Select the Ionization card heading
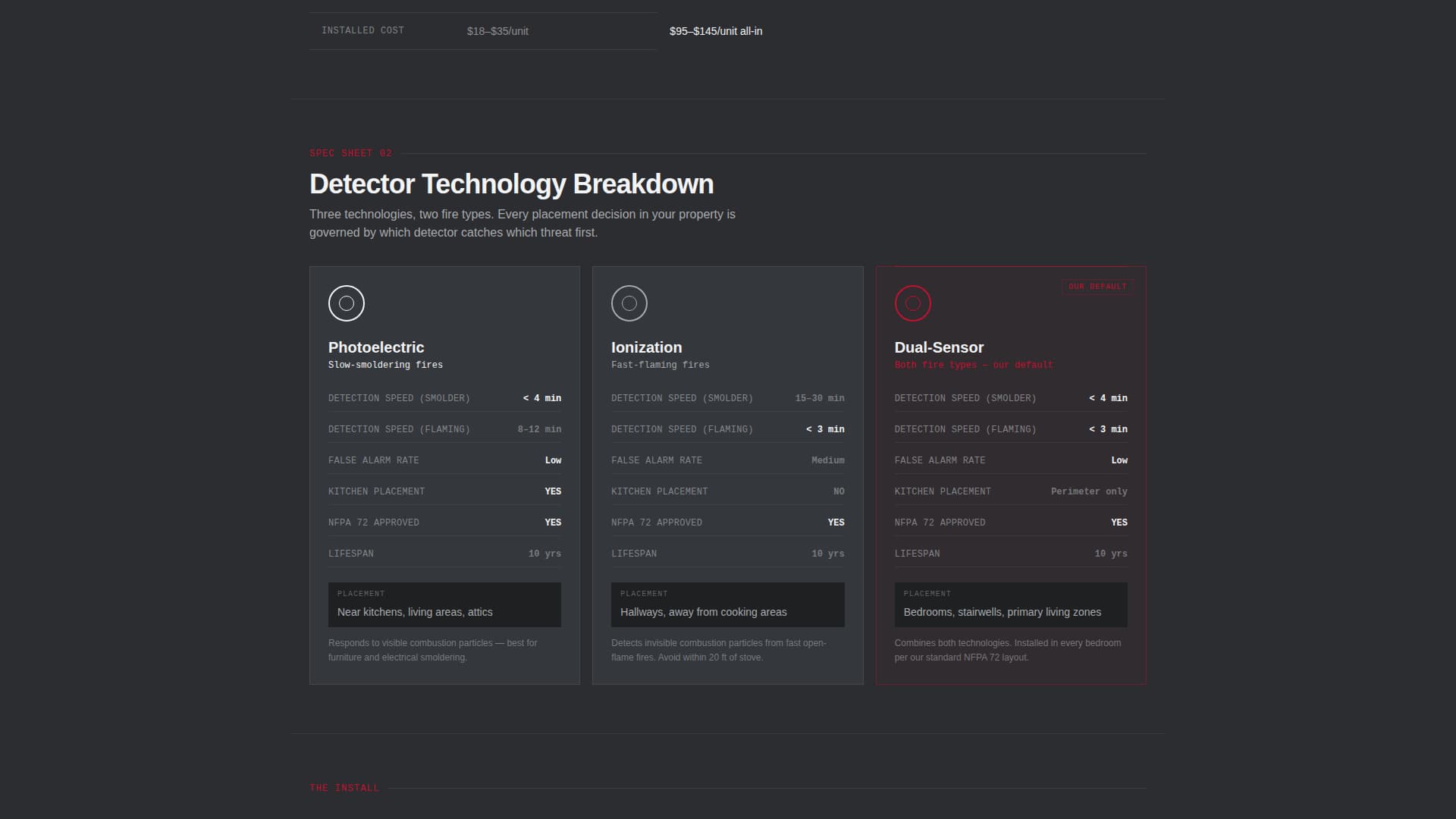The width and height of the screenshot is (1456, 819). (x=646, y=347)
